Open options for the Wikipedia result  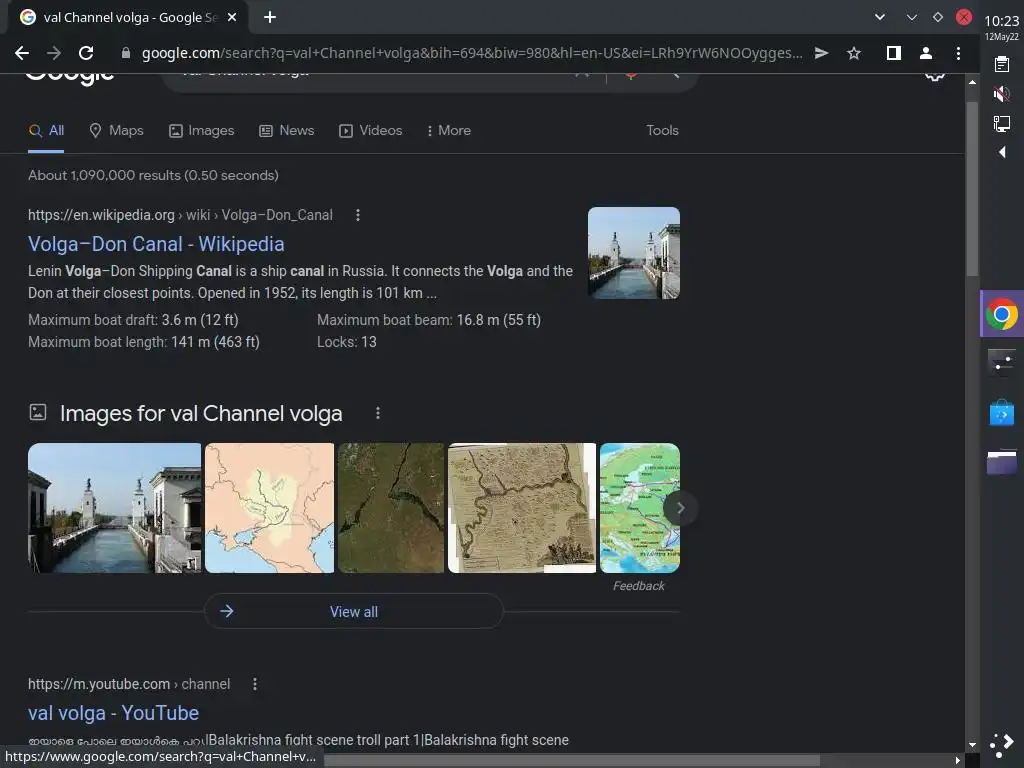pos(358,215)
